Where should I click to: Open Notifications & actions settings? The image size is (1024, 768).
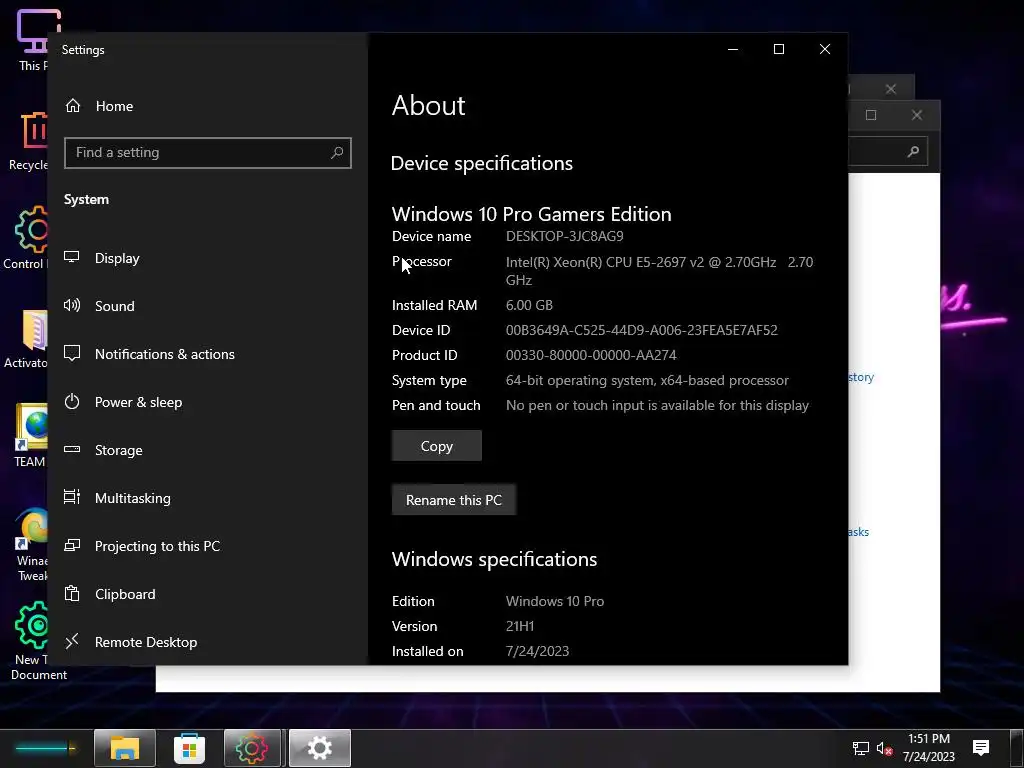tap(208, 354)
